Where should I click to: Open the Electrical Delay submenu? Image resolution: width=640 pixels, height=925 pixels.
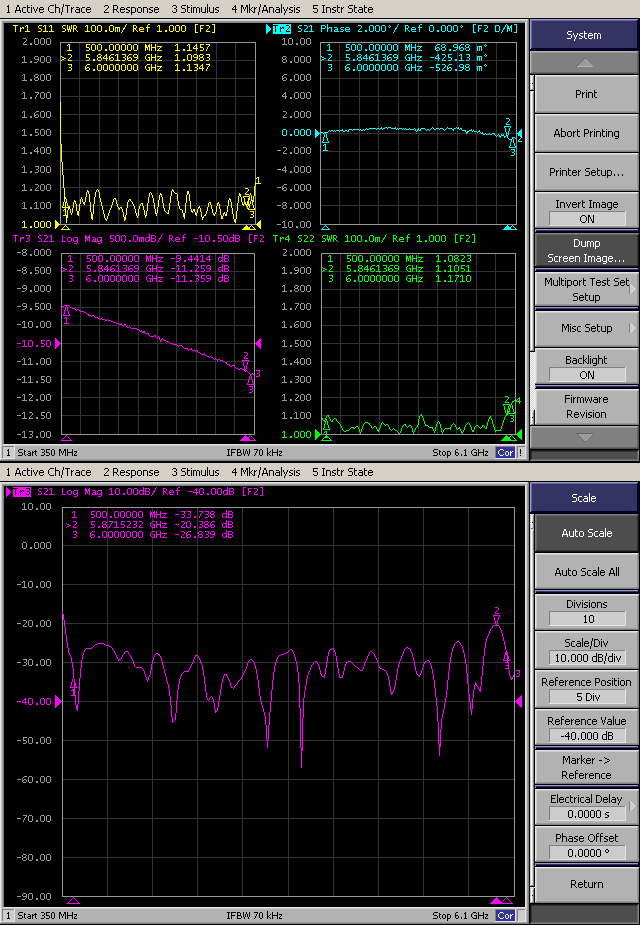[586, 806]
